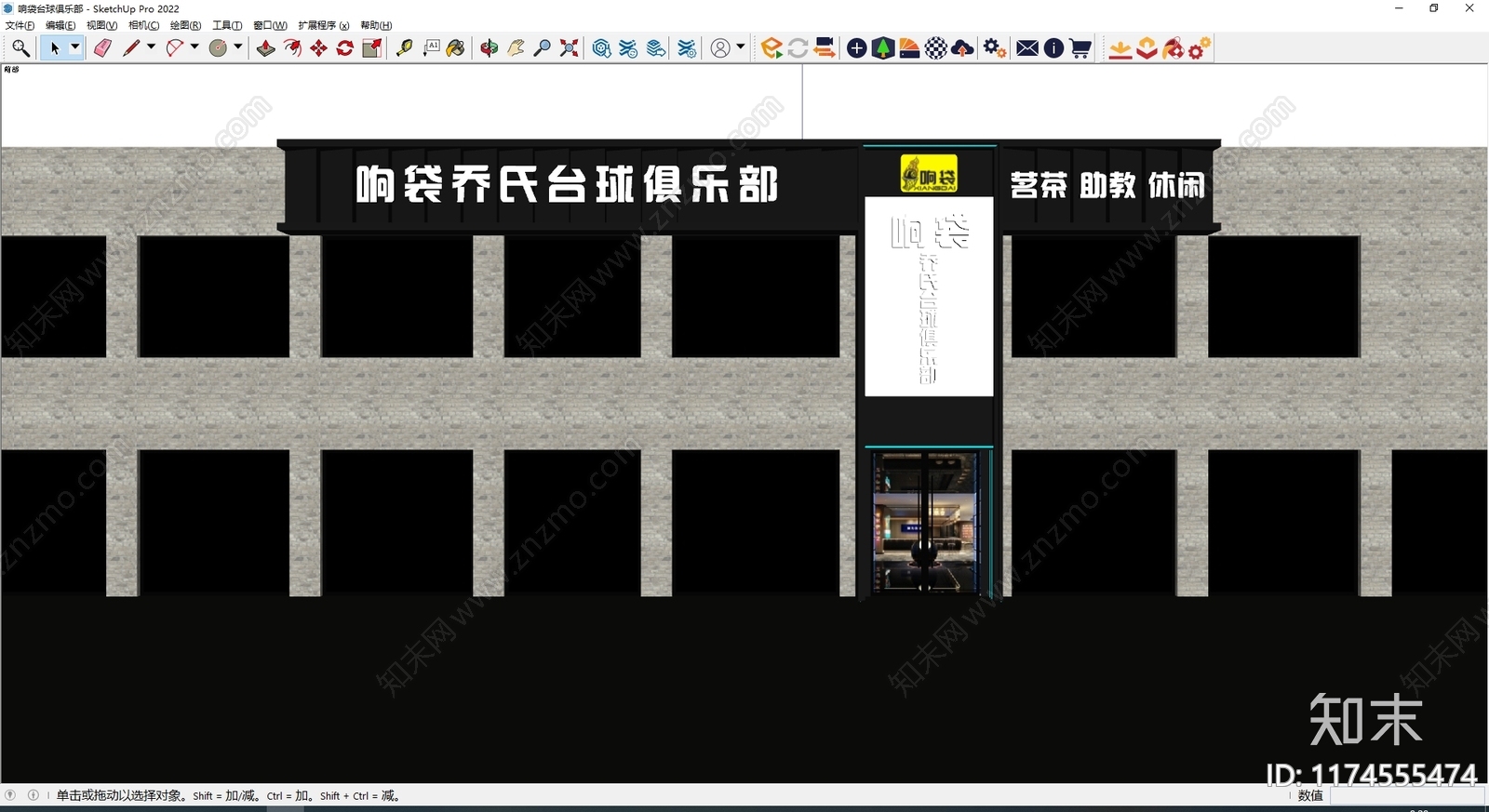Click the orange download arrow plugin icon
1489x812 pixels.
(x=1120, y=48)
